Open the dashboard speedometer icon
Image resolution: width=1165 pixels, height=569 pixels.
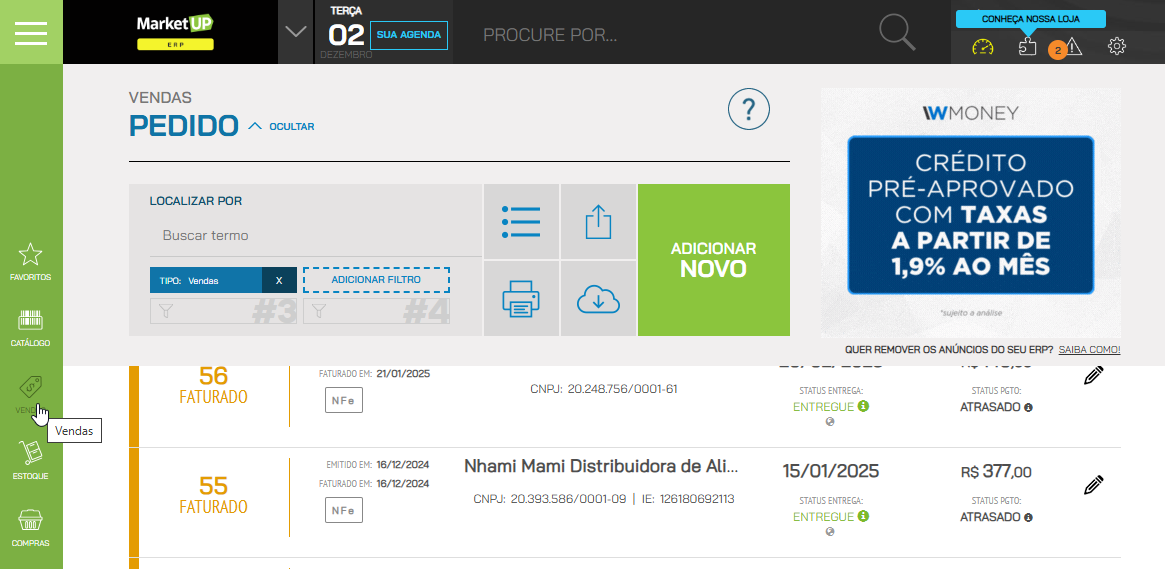click(x=983, y=47)
